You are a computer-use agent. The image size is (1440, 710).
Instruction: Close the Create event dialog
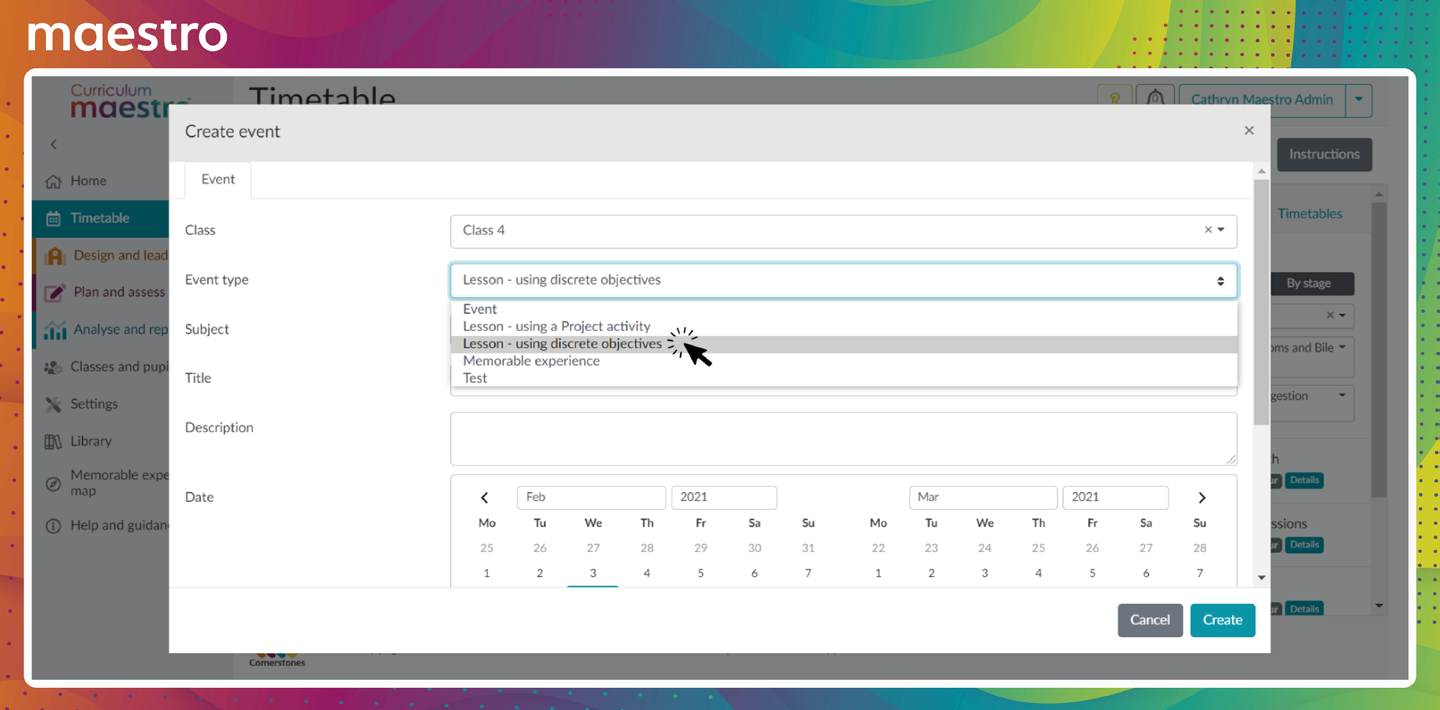(x=1249, y=131)
